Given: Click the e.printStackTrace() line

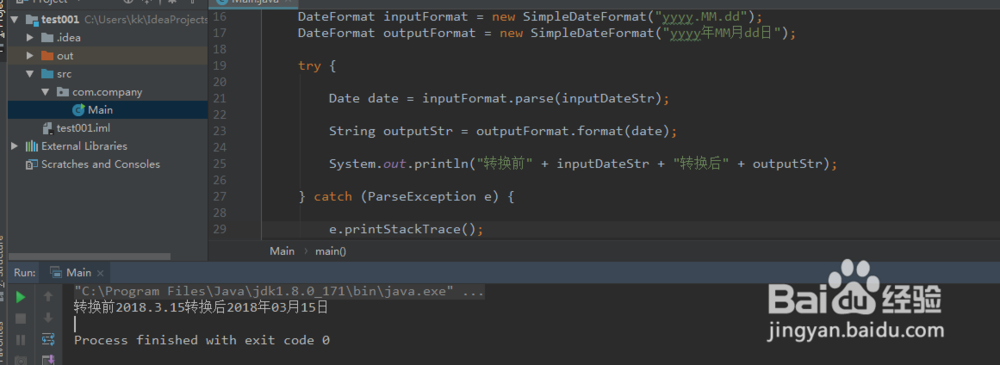Looking at the screenshot, I should click(406, 229).
